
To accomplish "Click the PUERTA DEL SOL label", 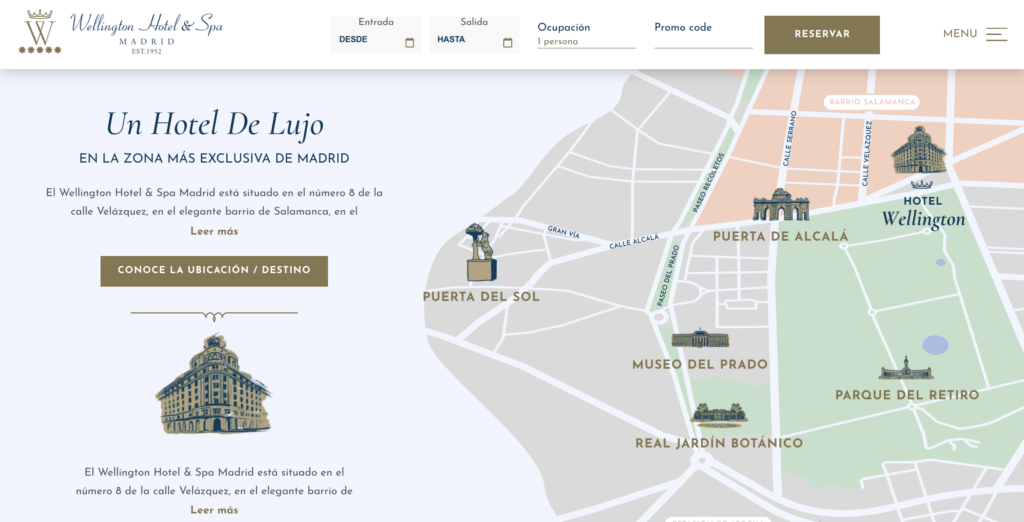I will [x=481, y=297].
